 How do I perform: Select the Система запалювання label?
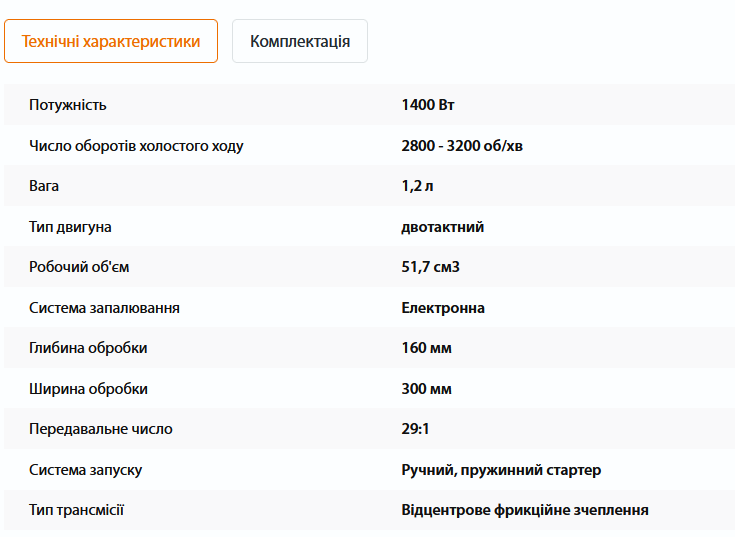pos(105,308)
